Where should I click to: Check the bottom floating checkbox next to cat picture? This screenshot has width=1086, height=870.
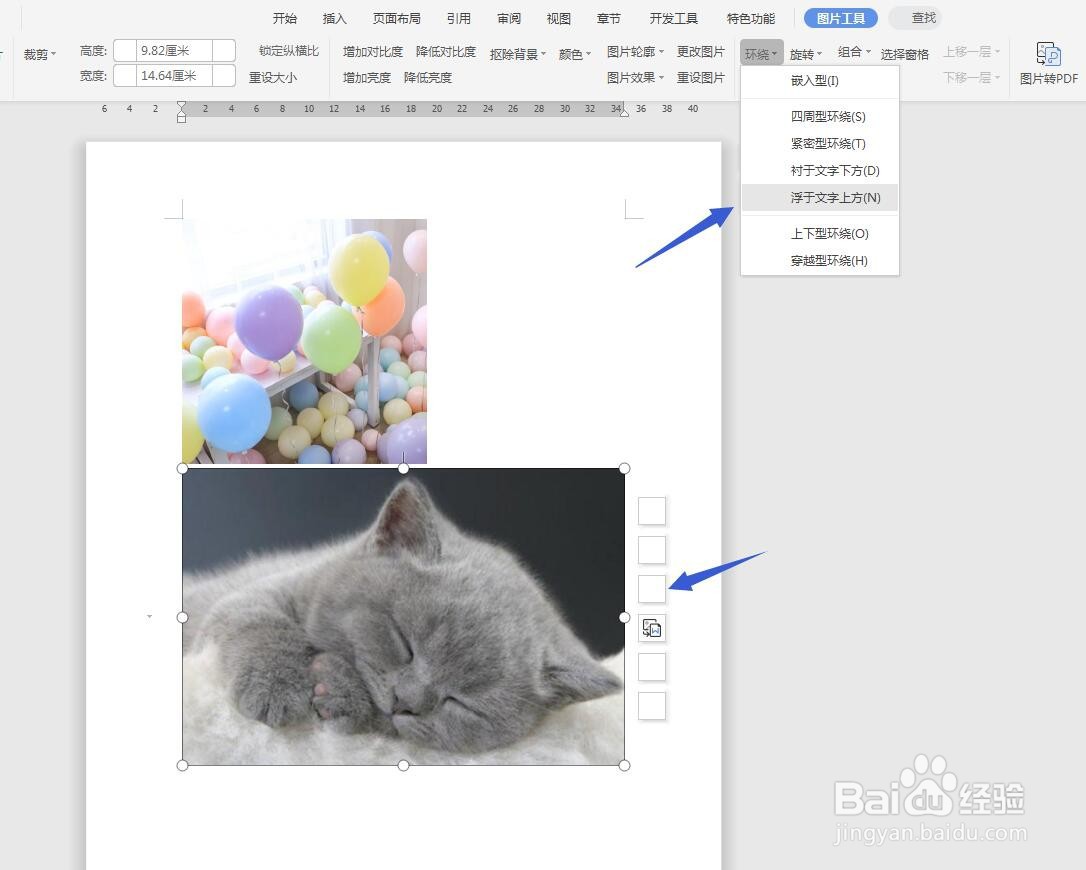coord(651,705)
